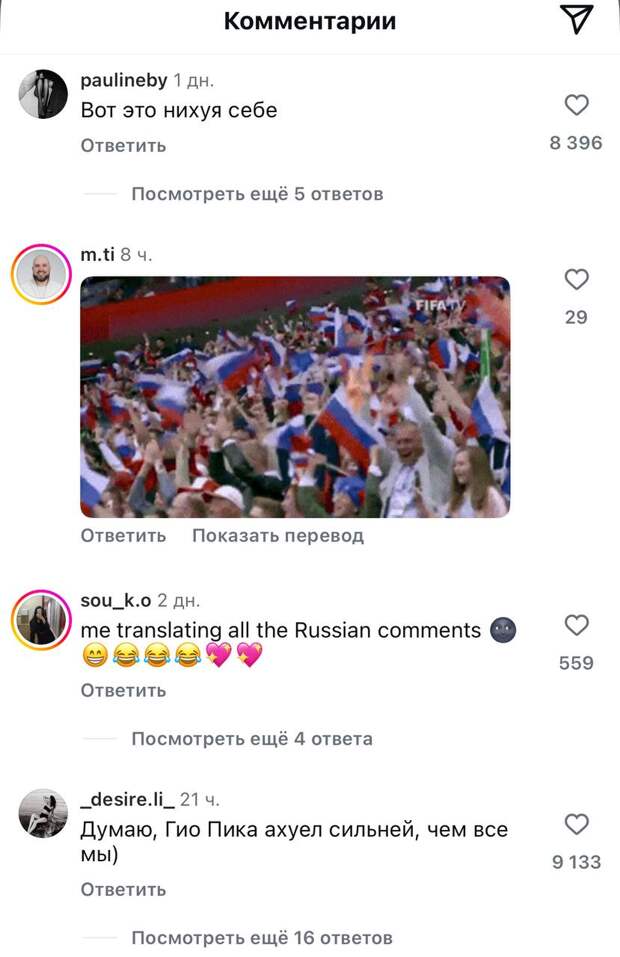Image resolution: width=620 pixels, height=957 pixels.
Task: Expand 5 more replies under paulineby
Action: [258, 194]
